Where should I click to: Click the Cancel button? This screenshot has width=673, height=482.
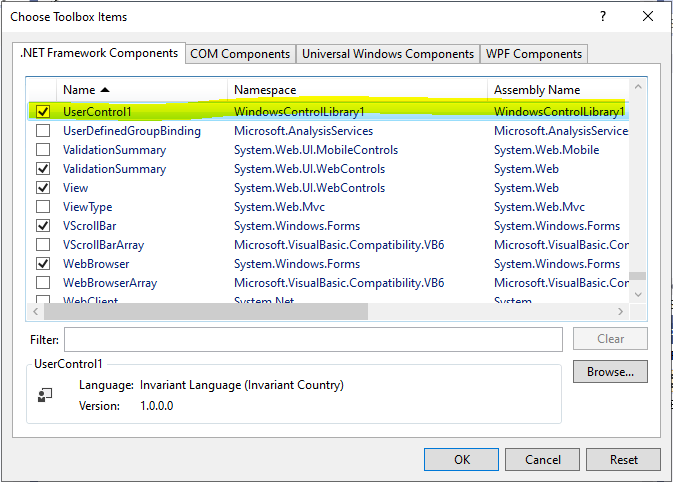click(543, 460)
